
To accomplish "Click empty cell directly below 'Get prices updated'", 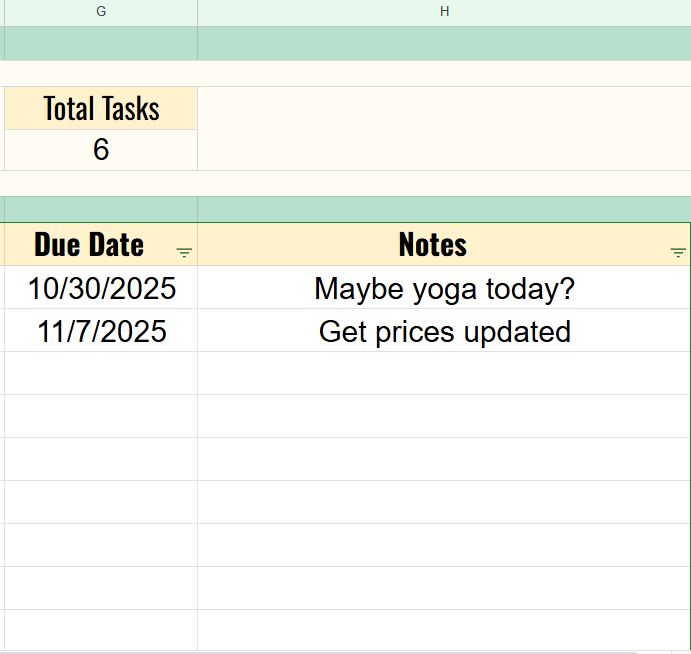I will 444,373.
